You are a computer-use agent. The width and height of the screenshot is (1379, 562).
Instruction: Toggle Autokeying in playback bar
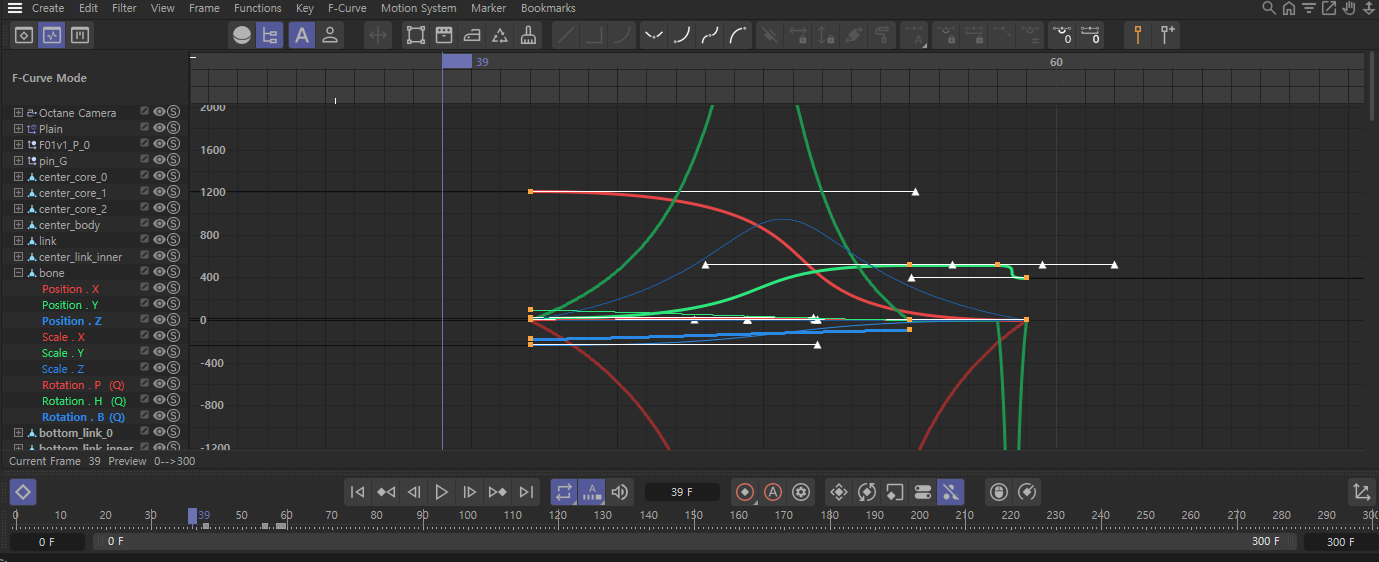[x=772, y=492]
